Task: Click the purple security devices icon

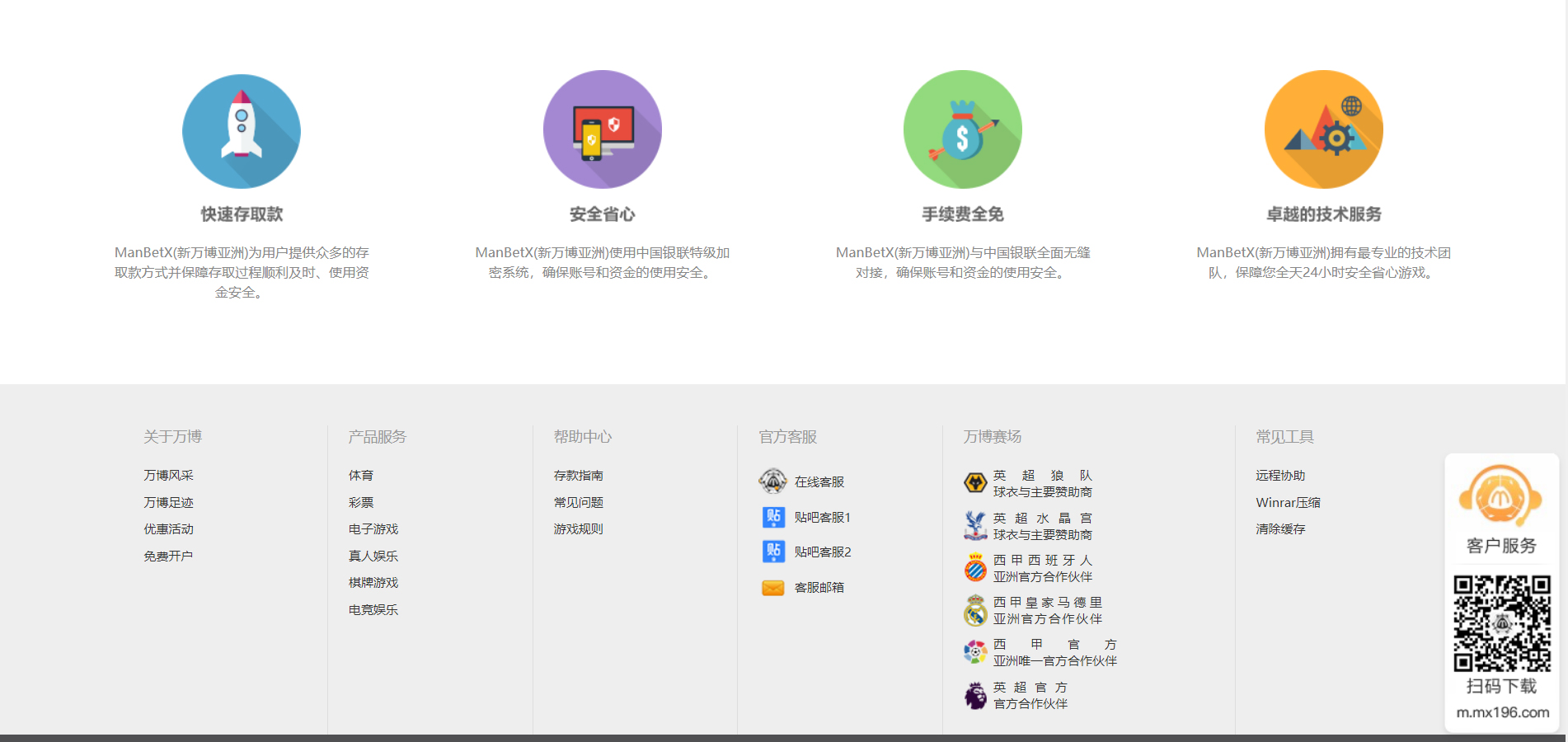Action: coord(602,129)
